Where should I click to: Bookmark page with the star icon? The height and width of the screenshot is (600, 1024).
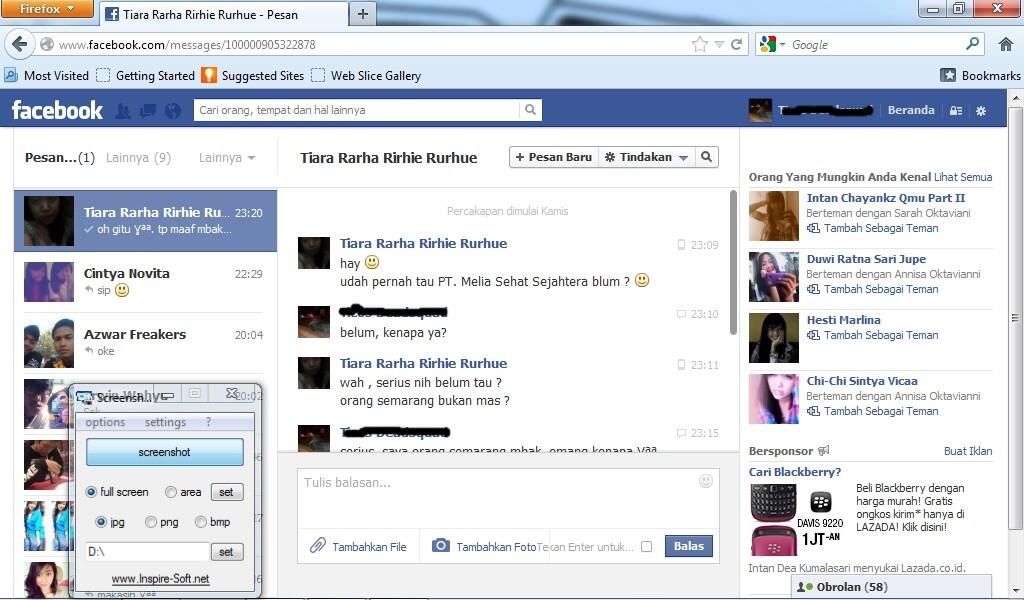[699, 44]
